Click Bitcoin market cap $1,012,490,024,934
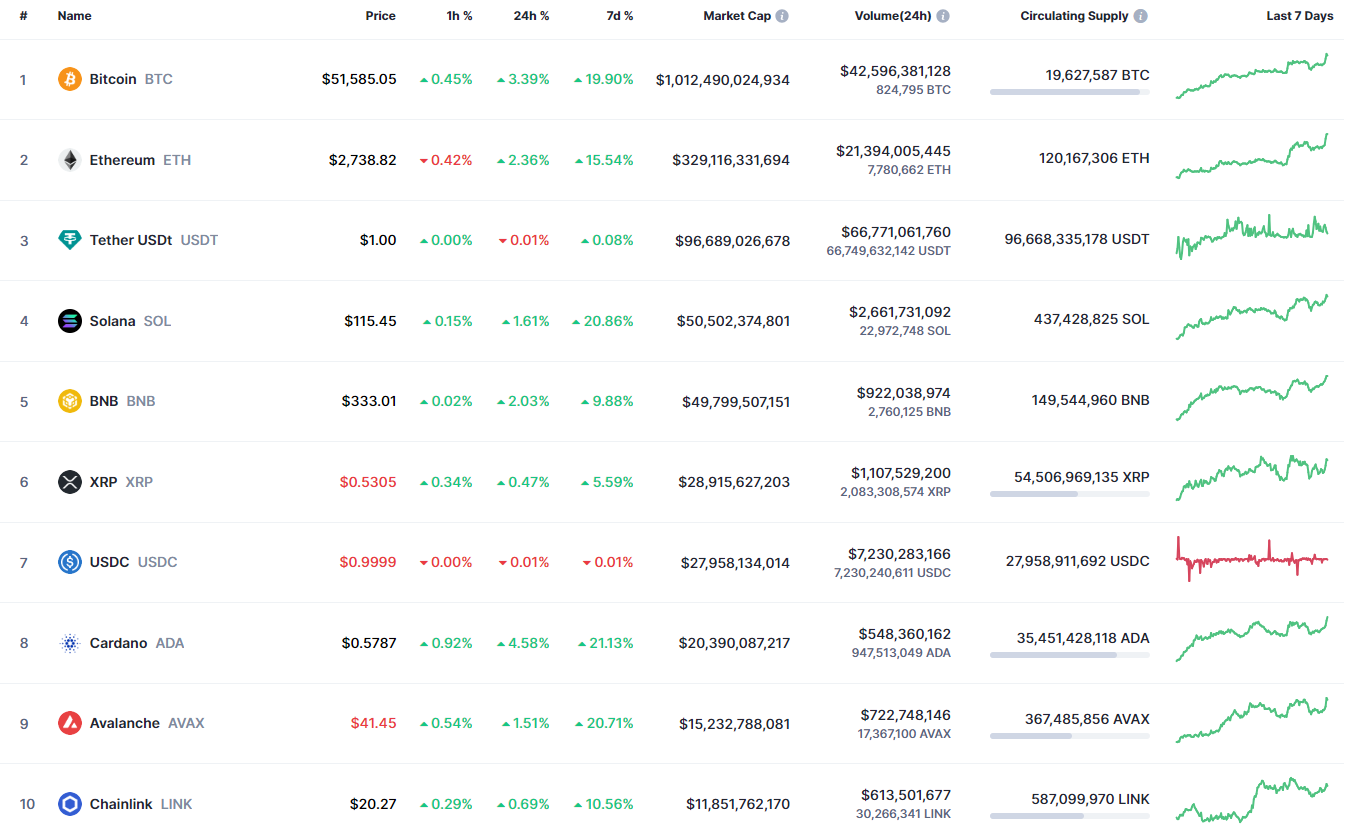The height and width of the screenshot is (830, 1359). [x=723, y=80]
